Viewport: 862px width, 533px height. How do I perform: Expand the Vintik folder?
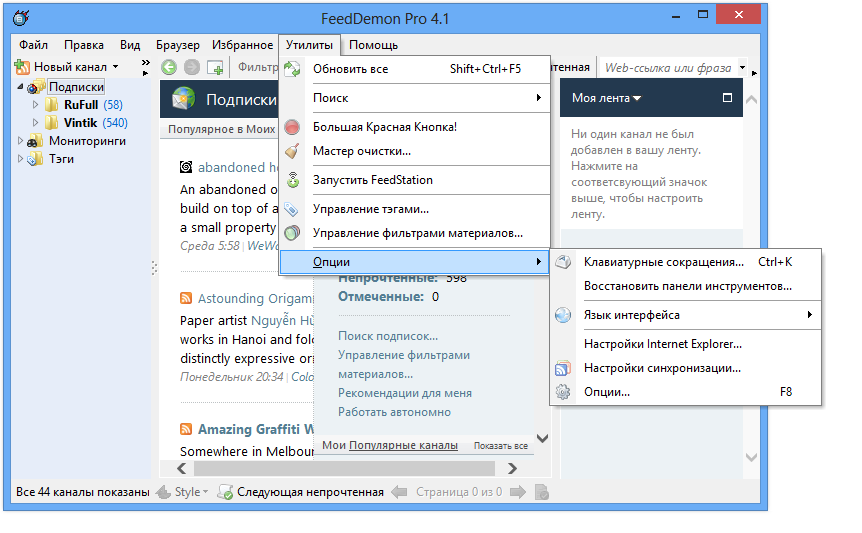(x=35, y=123)
